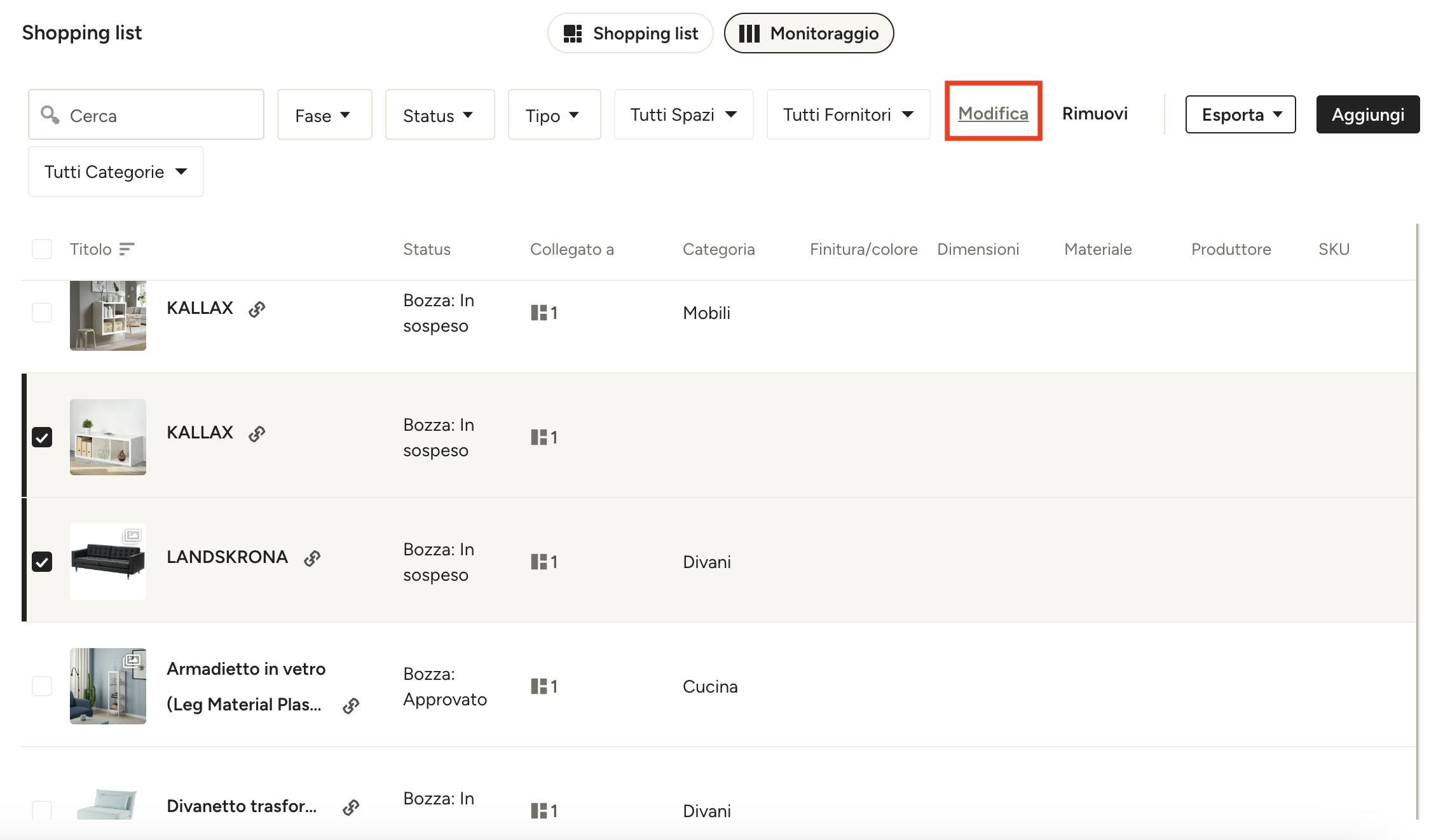Click board icon in first KALLAX row
Screen dimensions: 1443x840
click(539, 313)
